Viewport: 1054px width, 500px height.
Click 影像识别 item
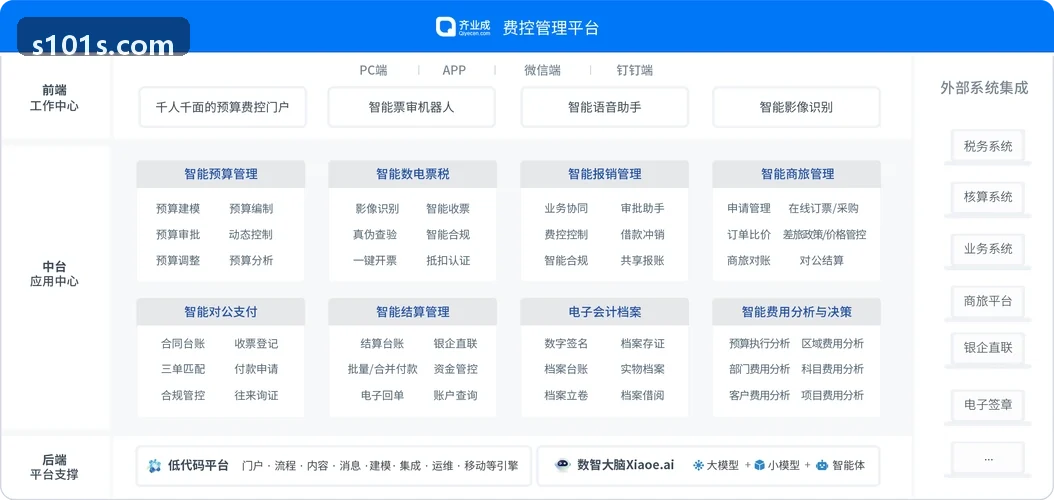click(376, 208)
